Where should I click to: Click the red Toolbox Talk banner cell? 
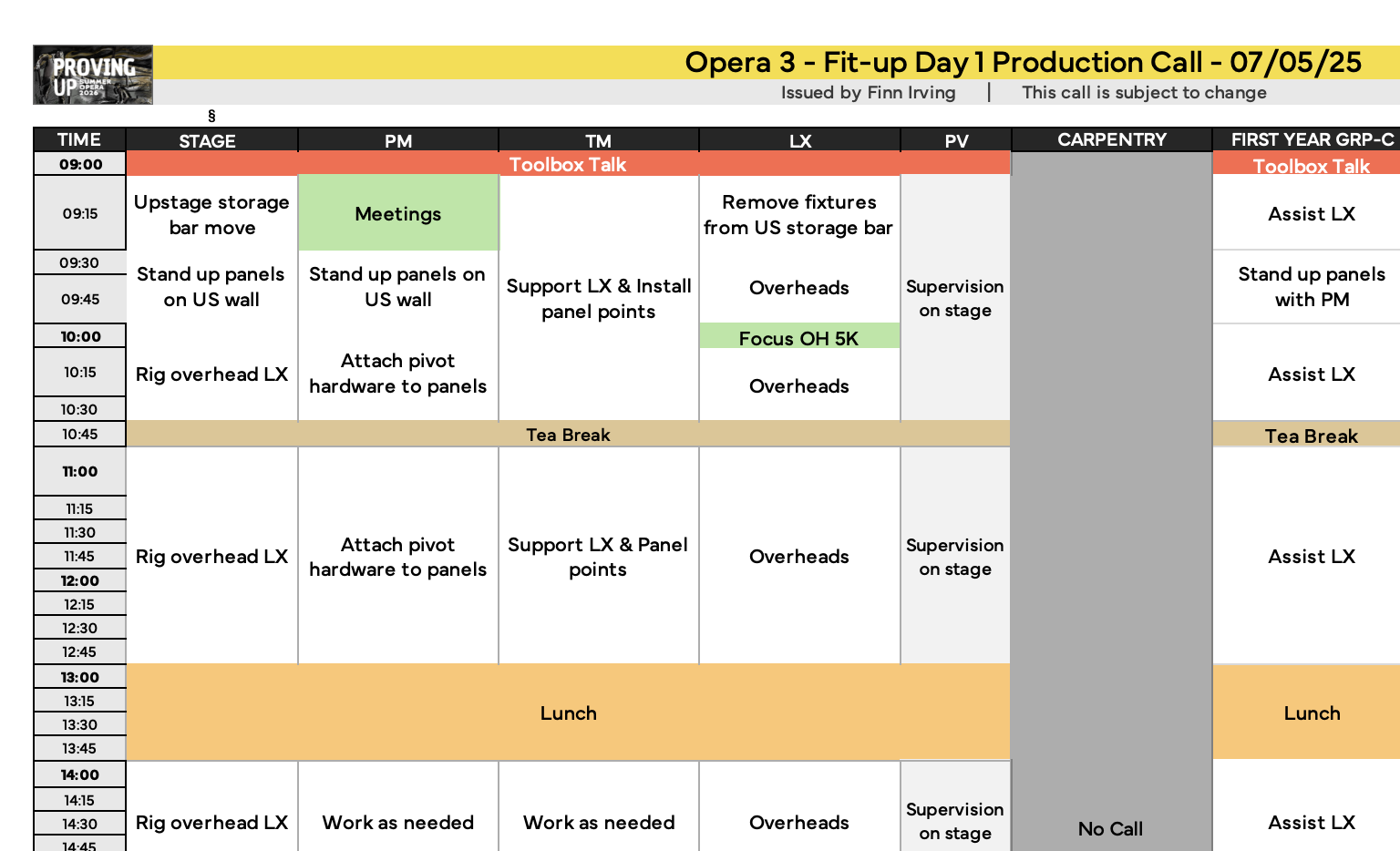568,164
